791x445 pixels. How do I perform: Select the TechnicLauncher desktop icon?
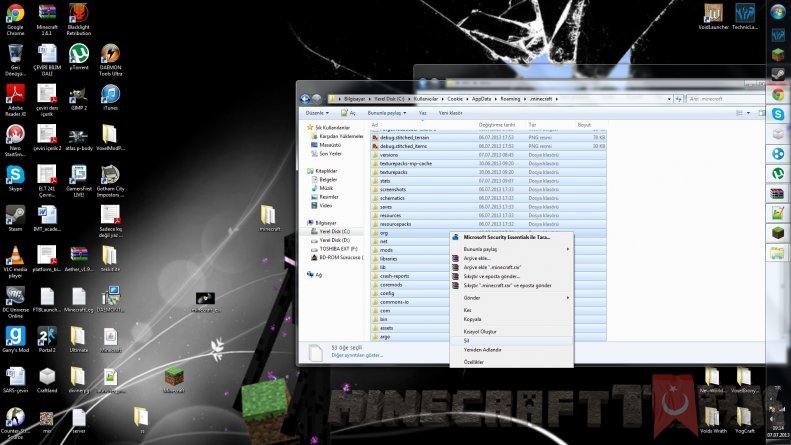(x=745, y=16)
